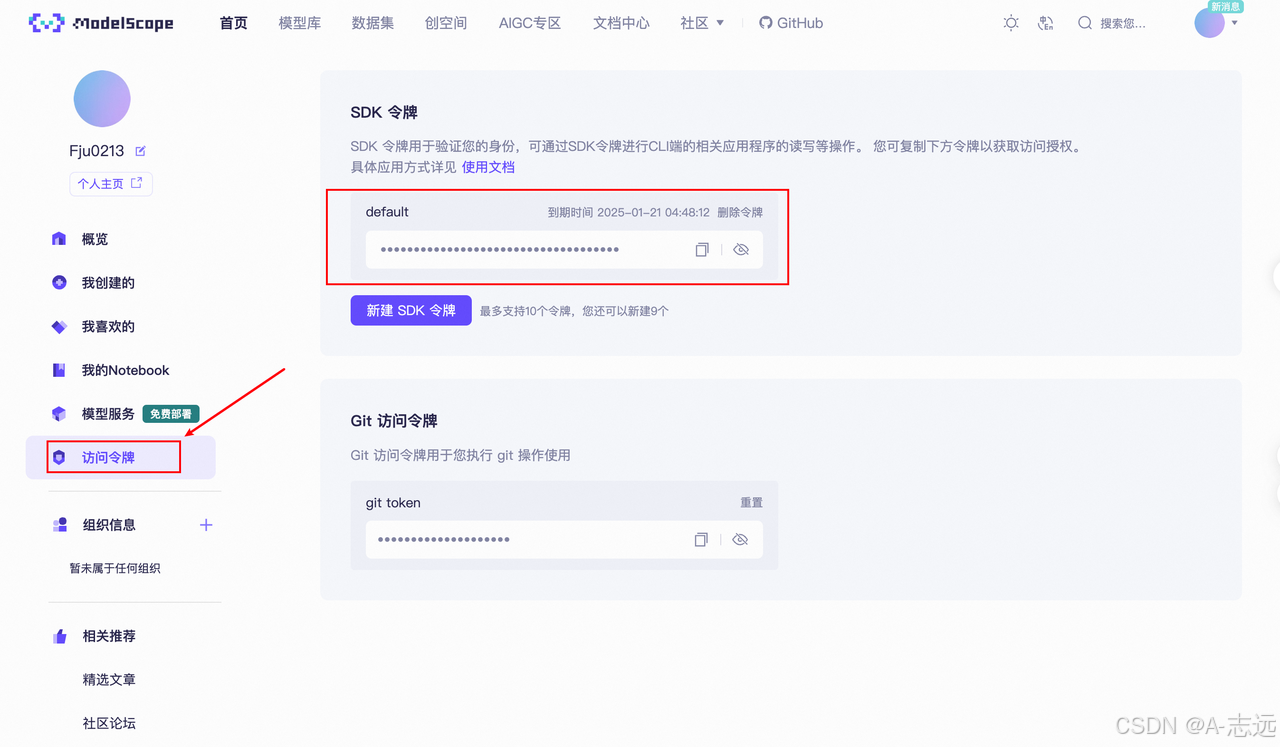1280x747 pixels.
Task: Go to the 首页 tab
Action: point(233,23)
